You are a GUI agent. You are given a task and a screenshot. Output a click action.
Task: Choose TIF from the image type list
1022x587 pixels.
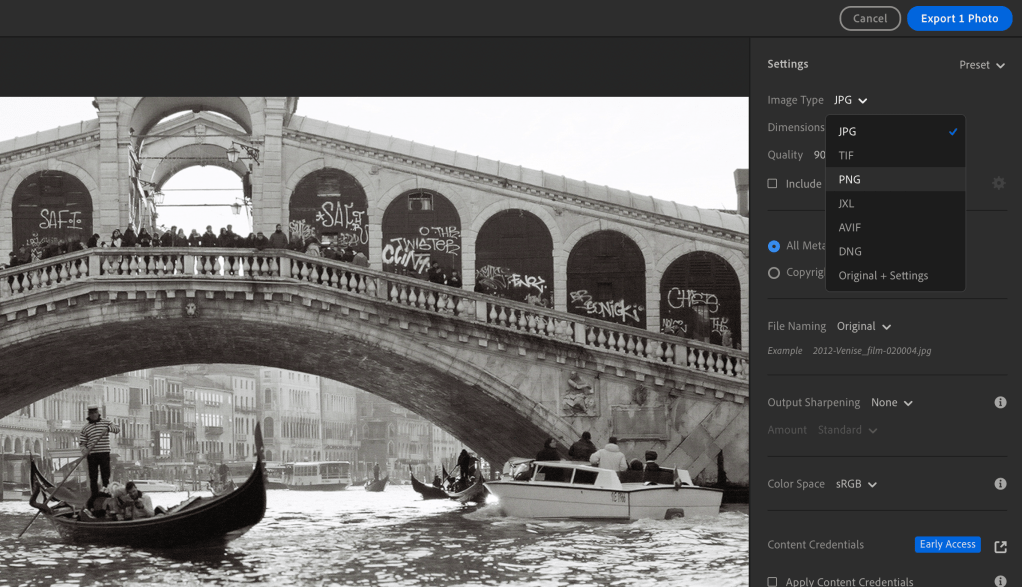(846, 156)
